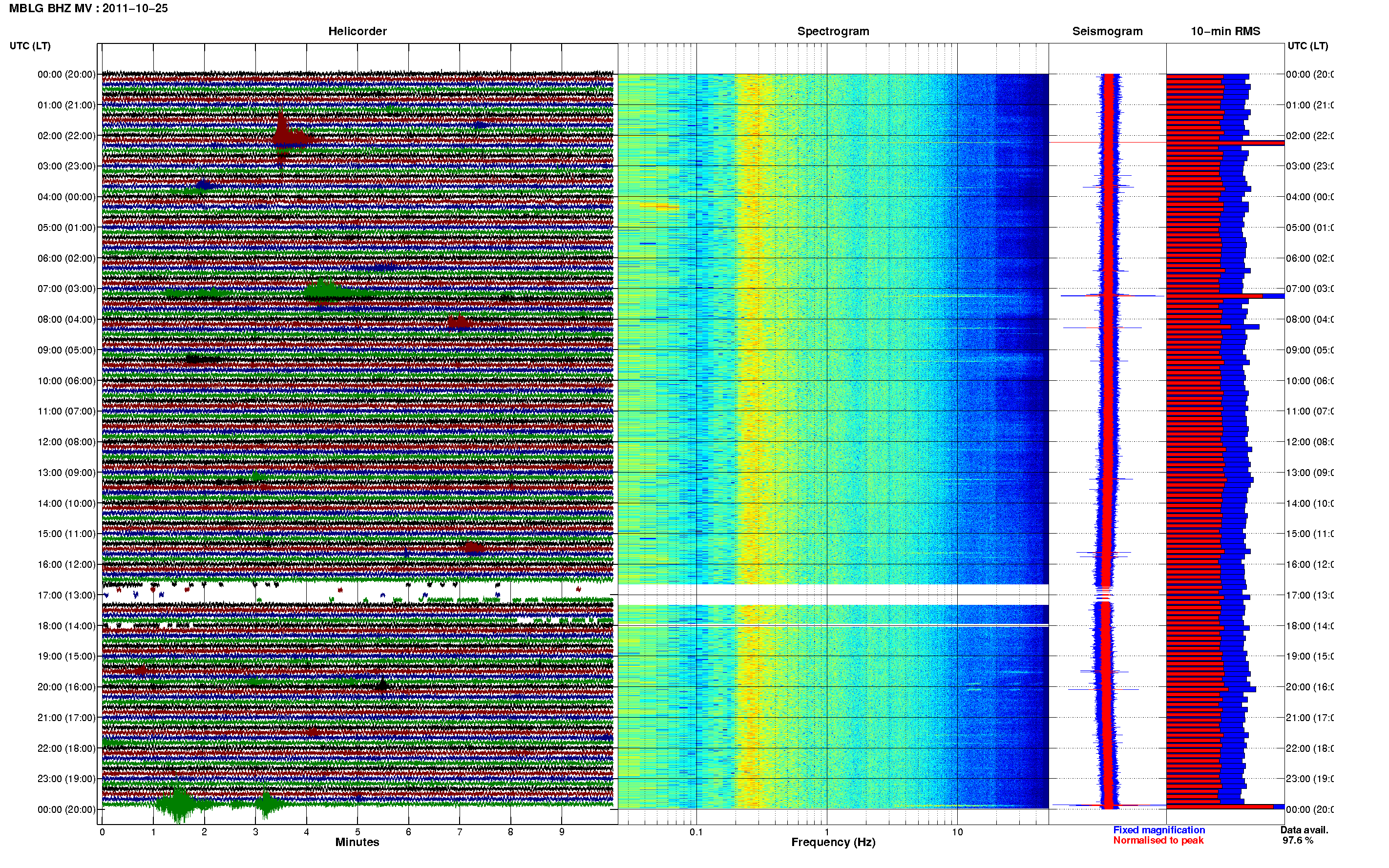Click the 'Frequency (Hz)' axis label
The image size is (1389, 868).
pos(833,842)
